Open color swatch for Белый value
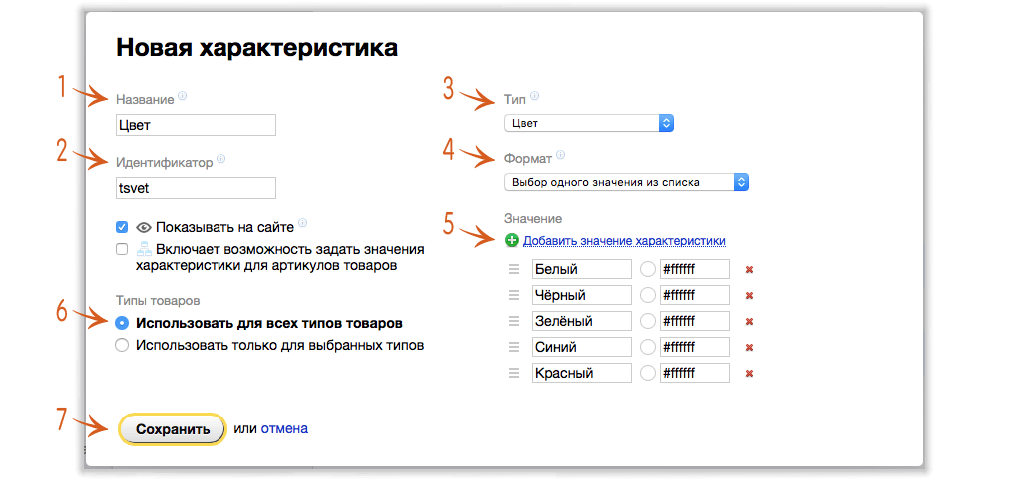This screenshot has height=484, width=1010. pyautogui.click(x=648, y=269)
